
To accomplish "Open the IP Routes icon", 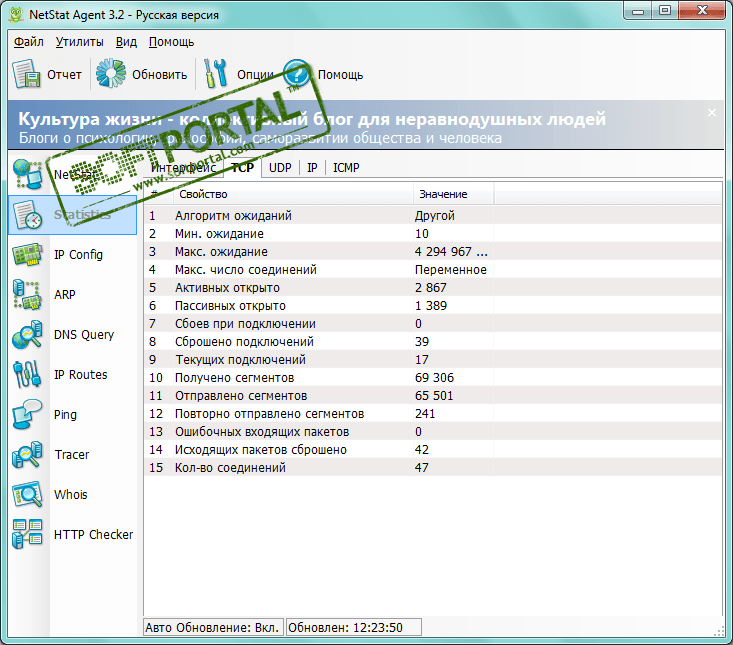I will coord(28,375).
